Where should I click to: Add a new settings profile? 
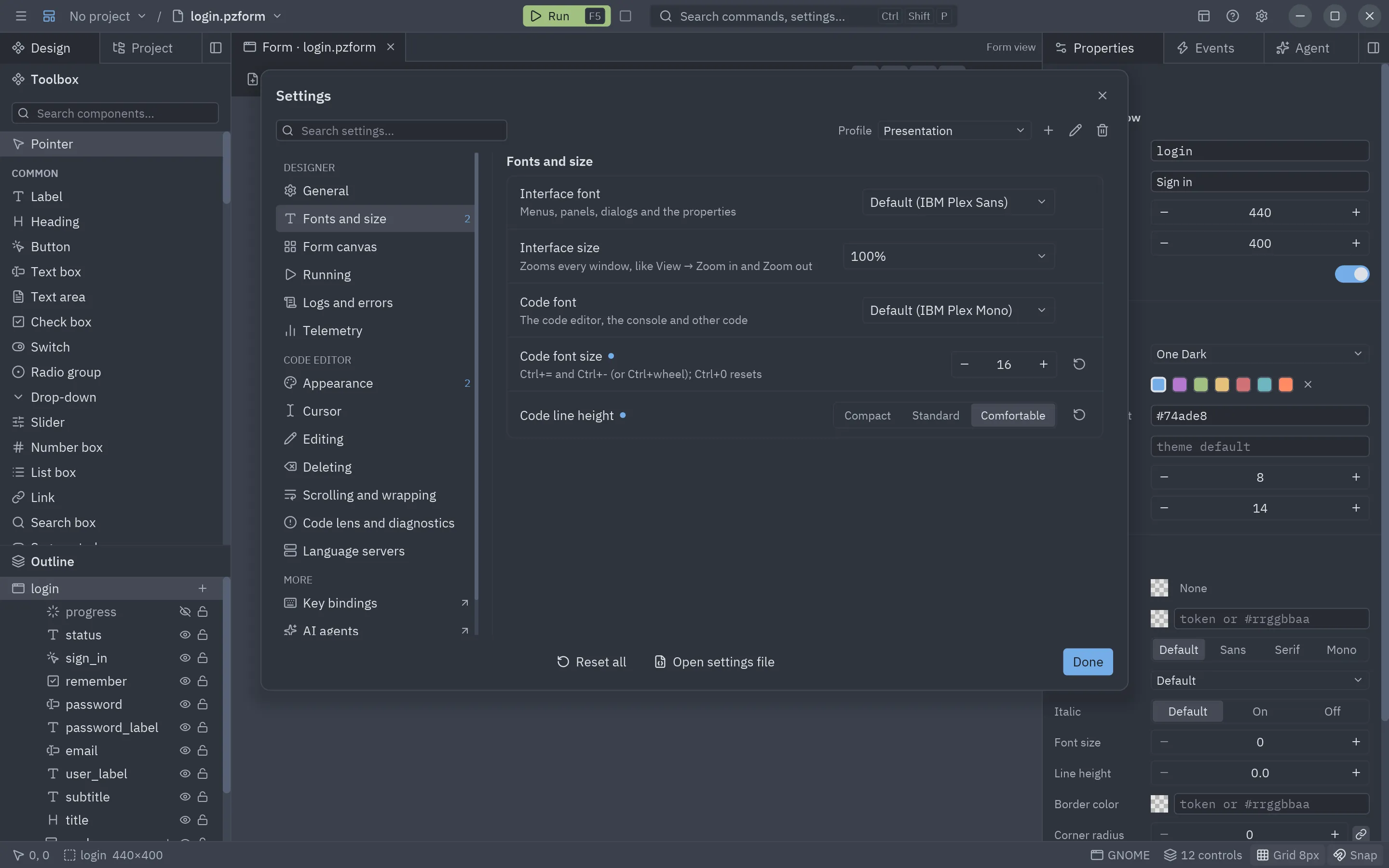[1048, 130]
